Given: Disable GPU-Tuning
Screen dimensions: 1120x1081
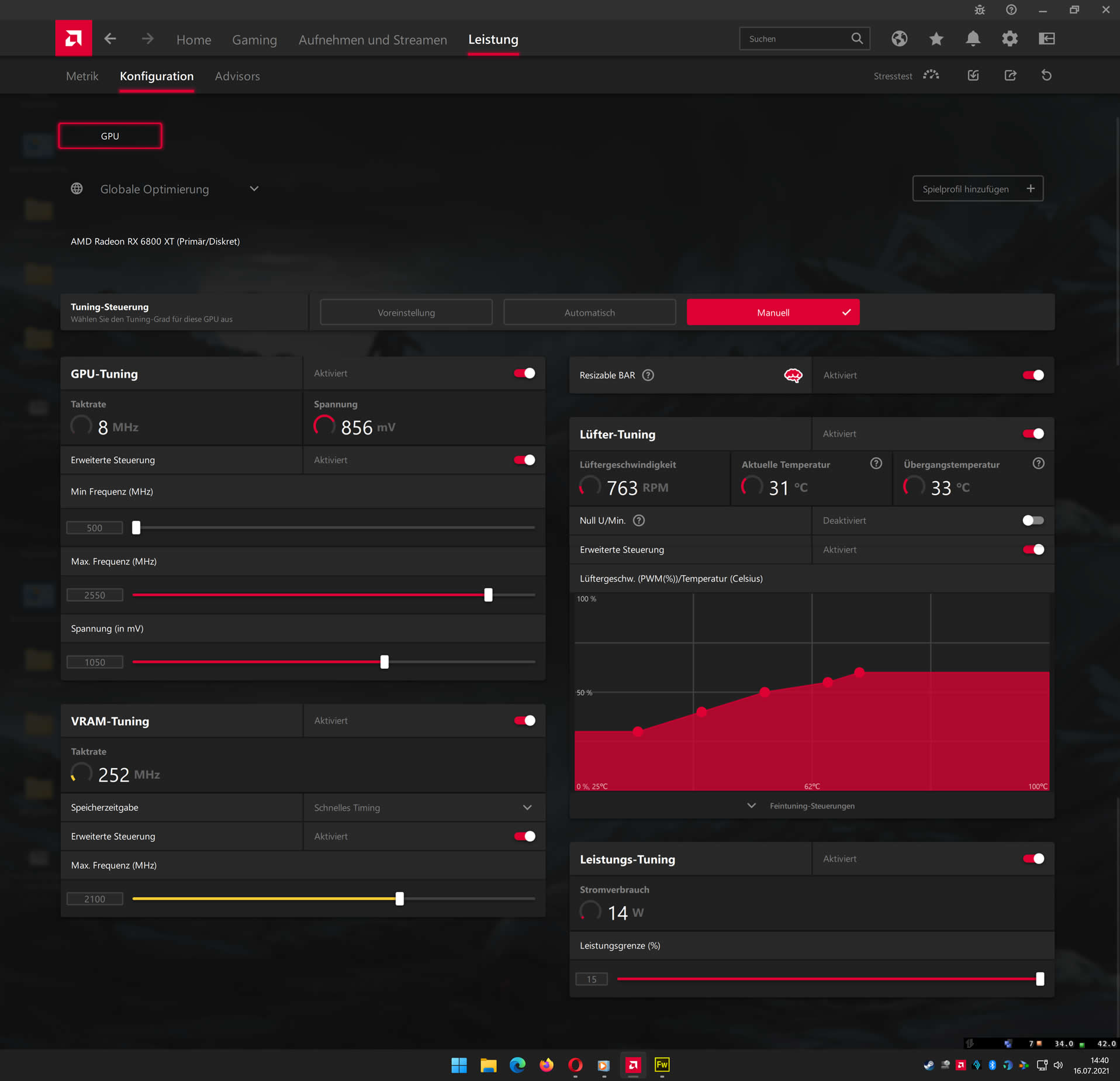Looking at the screenshot, I should [x=523, y=373].
